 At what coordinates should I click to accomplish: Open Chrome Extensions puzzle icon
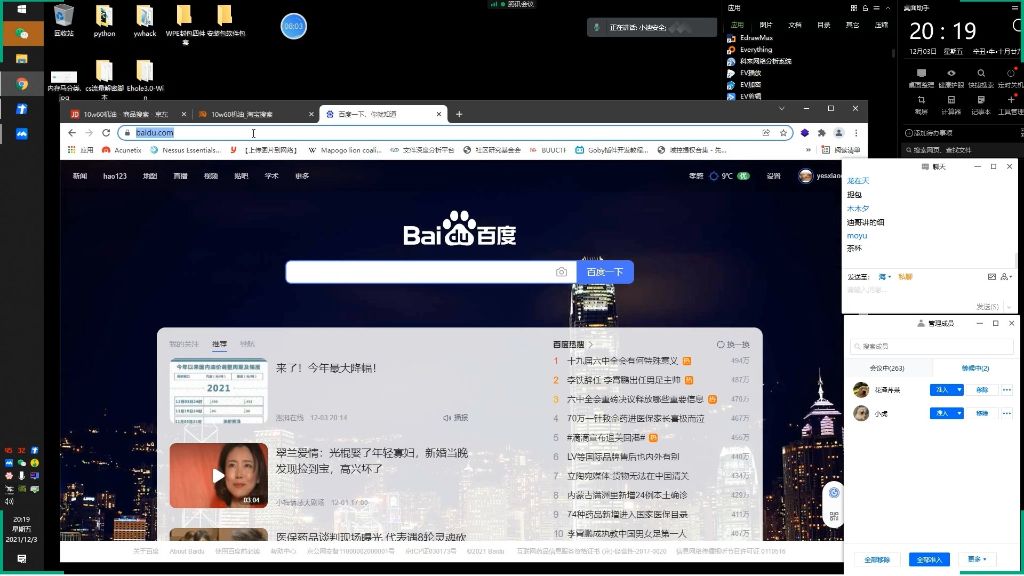(822, 133)
